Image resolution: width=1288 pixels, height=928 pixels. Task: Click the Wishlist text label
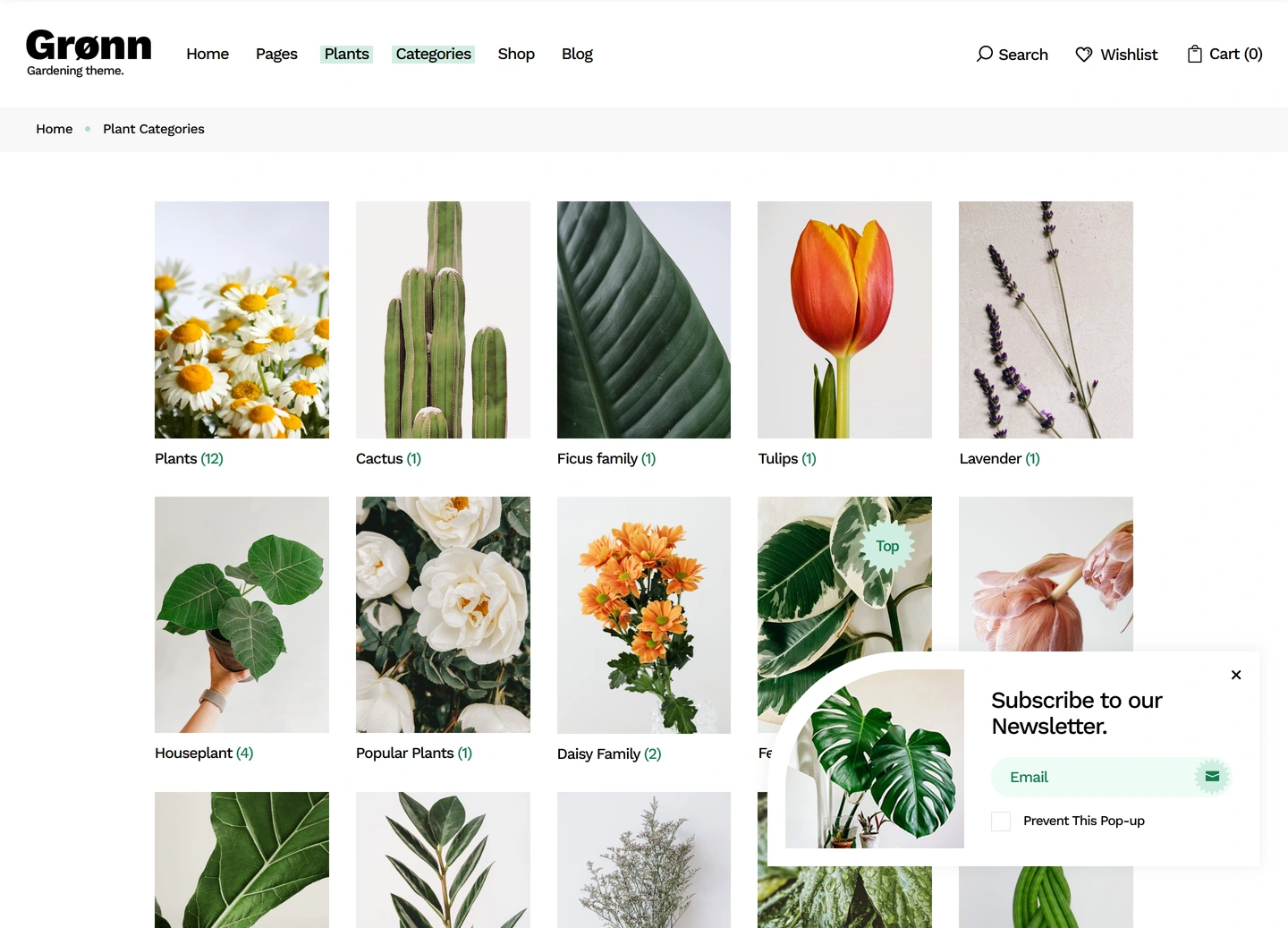(x=1129, y=55)
